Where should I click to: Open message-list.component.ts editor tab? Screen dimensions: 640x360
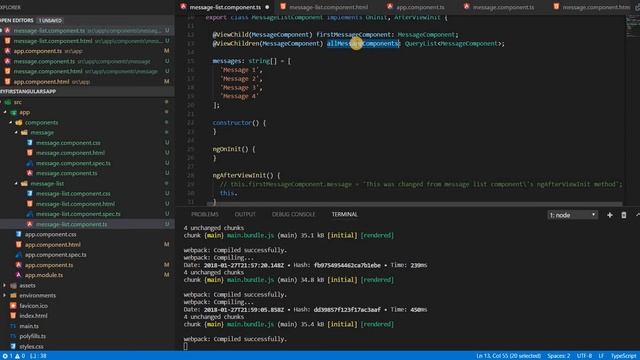pos(225,7)
